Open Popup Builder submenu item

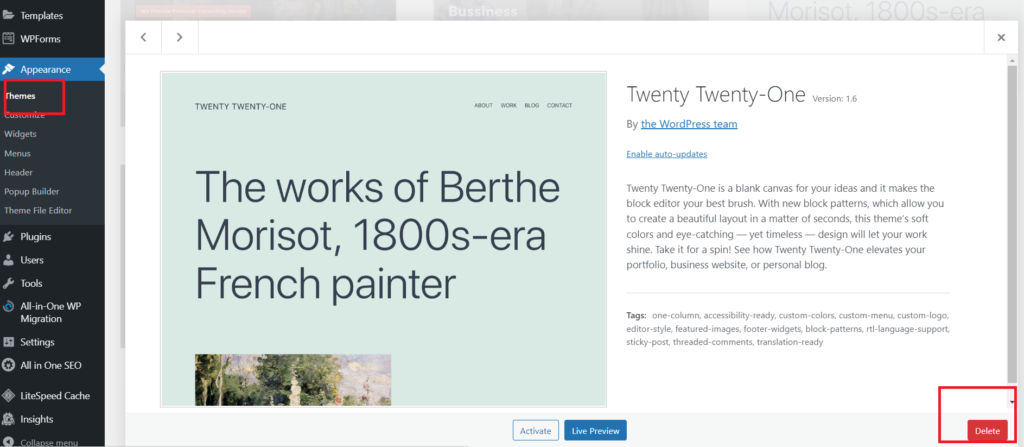click(31, 191)
